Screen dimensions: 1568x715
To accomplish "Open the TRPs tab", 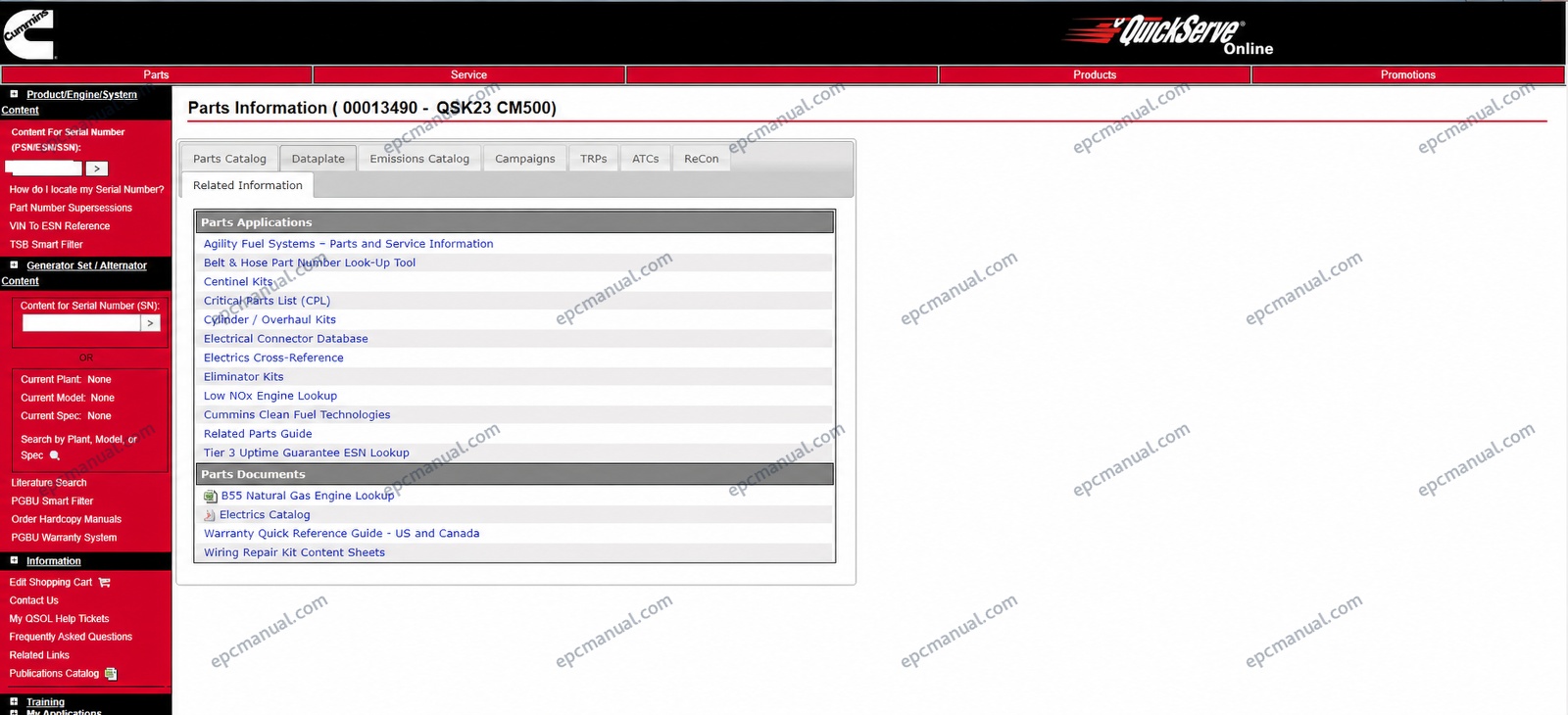I will (594, 159).
